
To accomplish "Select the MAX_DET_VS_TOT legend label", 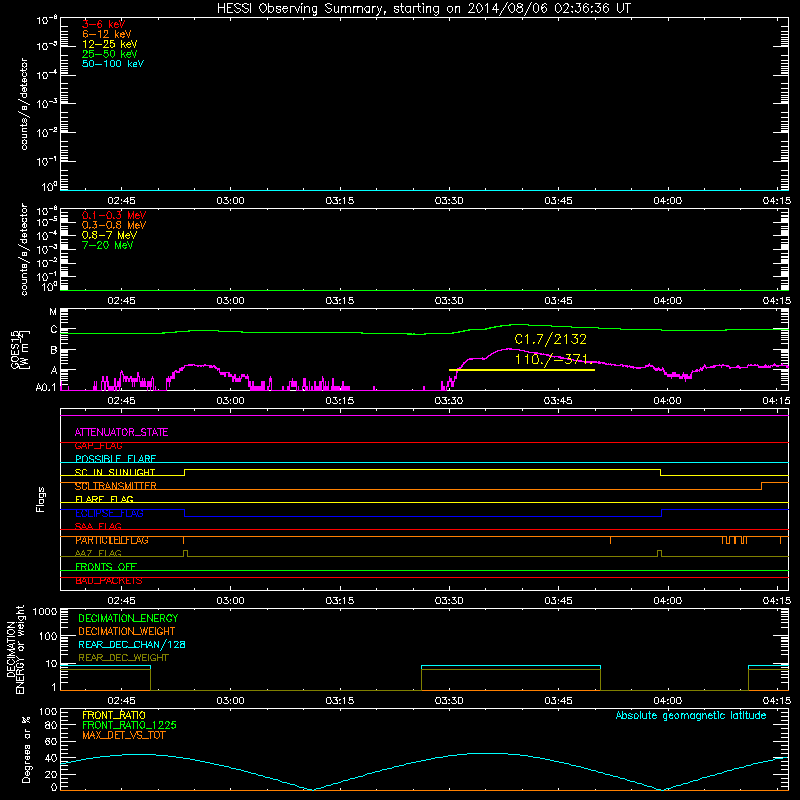I will click(123, 735).
